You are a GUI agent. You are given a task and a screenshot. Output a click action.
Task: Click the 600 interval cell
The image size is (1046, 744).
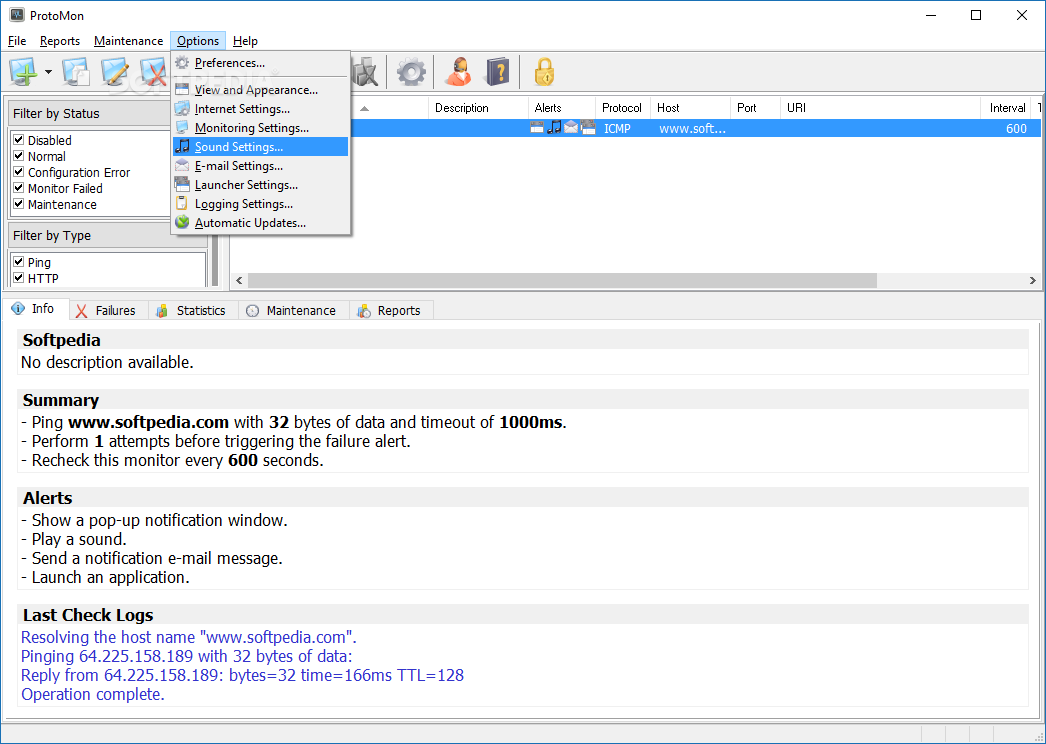tap(1016, 128)
